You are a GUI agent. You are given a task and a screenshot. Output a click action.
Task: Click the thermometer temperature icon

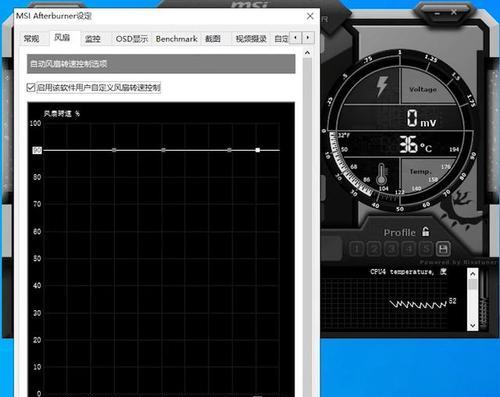[382, 174]
